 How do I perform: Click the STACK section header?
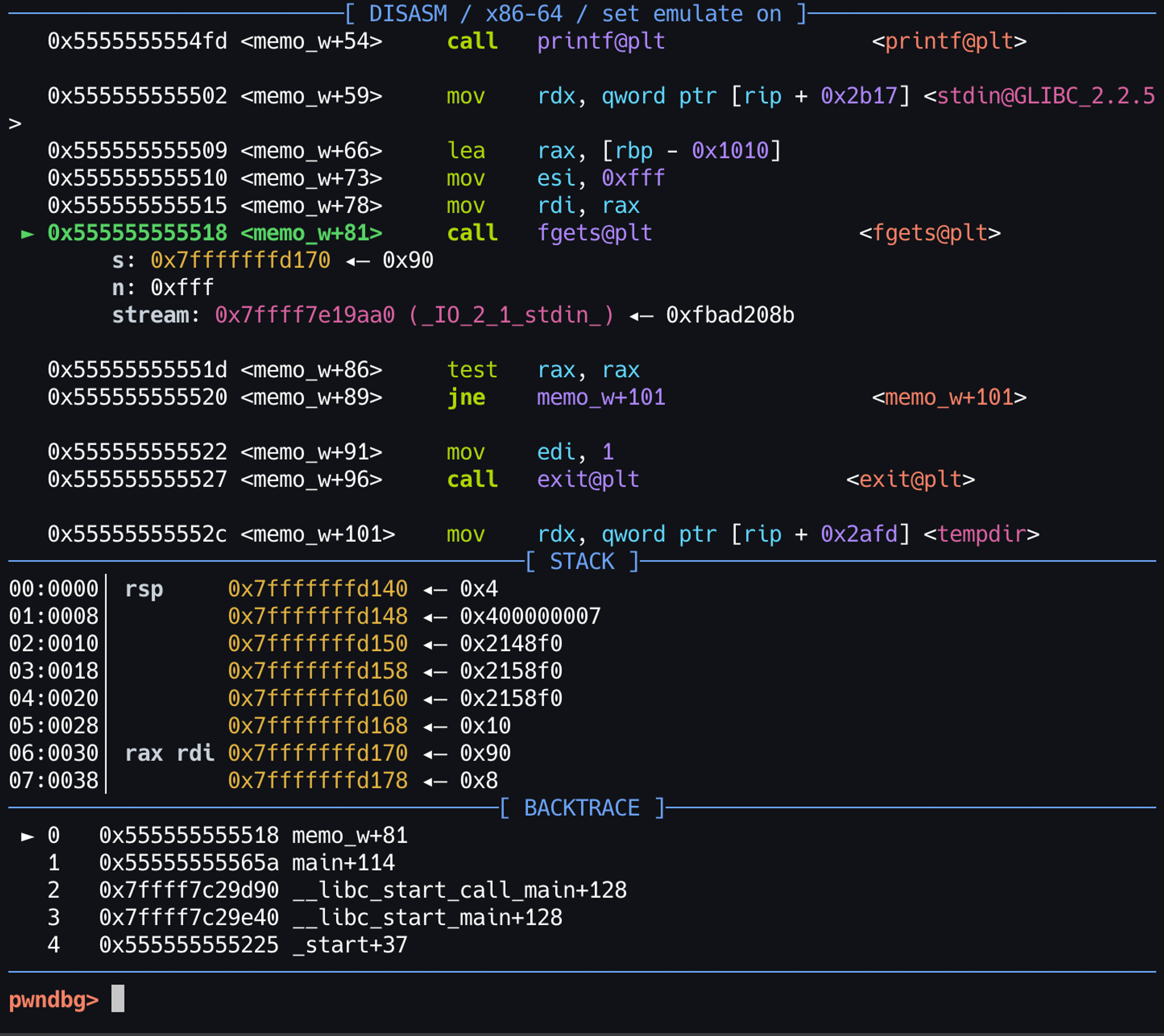(x=582, y=562)
